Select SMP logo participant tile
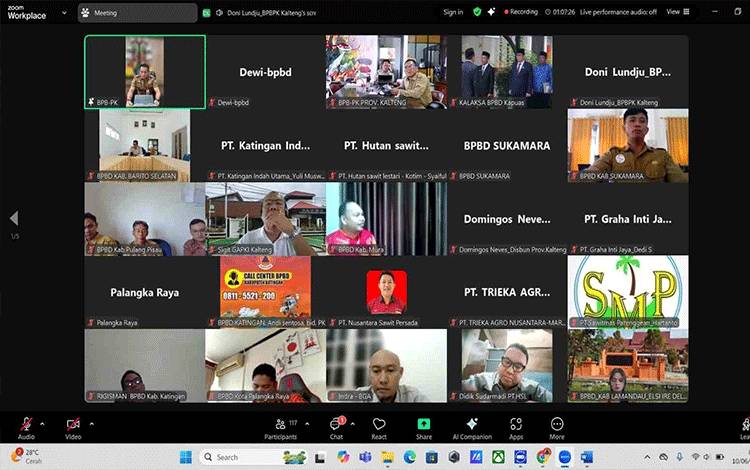This screenshot has height=470, width=750. [628, 292]
